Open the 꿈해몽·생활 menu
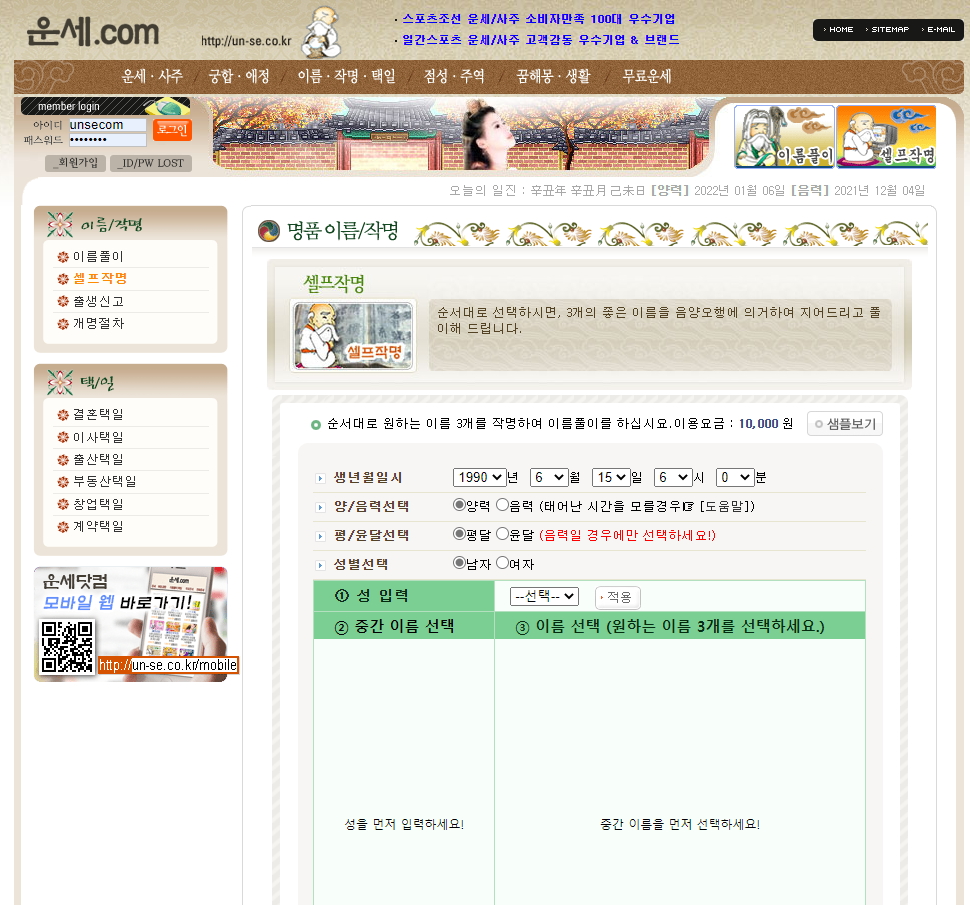The width and height of the screenshot is (970, 905). click(553, 76)
